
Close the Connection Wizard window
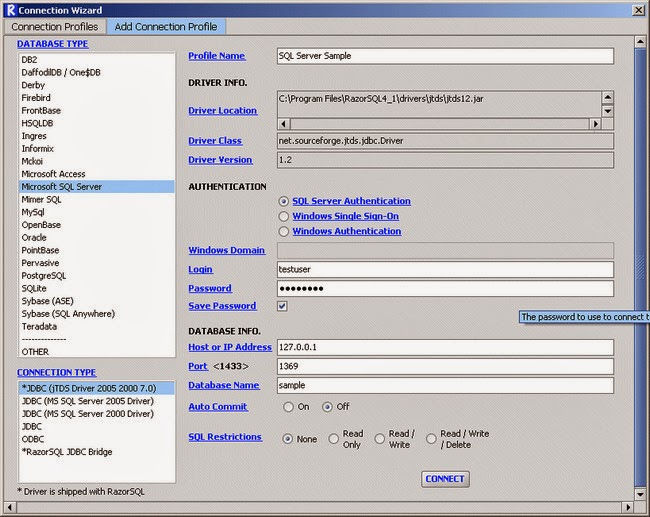click(638, 10)
